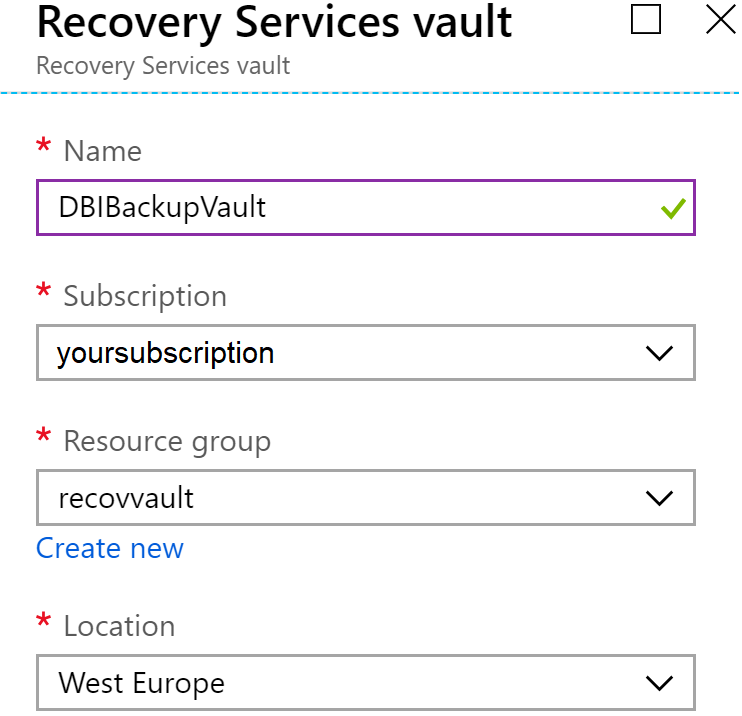Click the red asterisk beside Location
The height and width of the screenshot is (716, 742).
[x=43, y=624]
